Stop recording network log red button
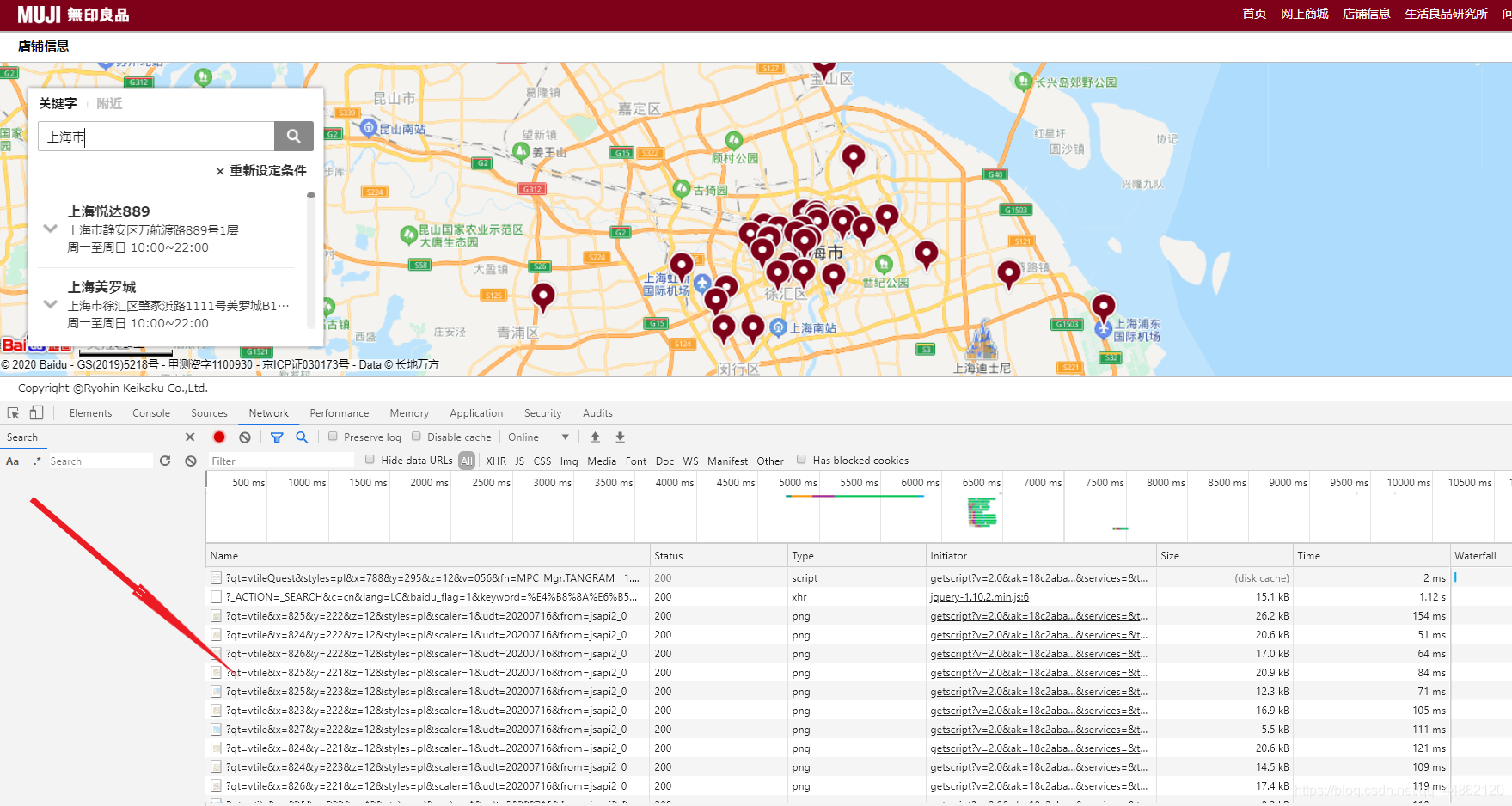Screen dimensions: 1512x806 pos(219,437)
